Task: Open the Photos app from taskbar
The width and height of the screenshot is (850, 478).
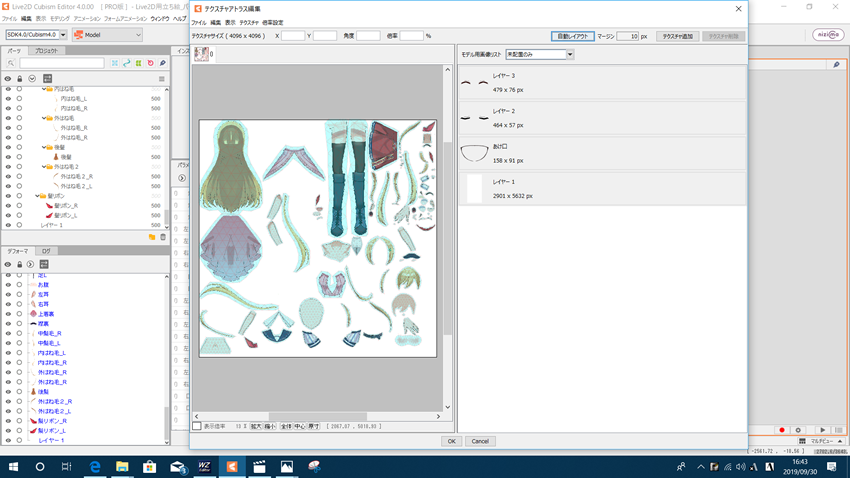Action: click(287, 467)
